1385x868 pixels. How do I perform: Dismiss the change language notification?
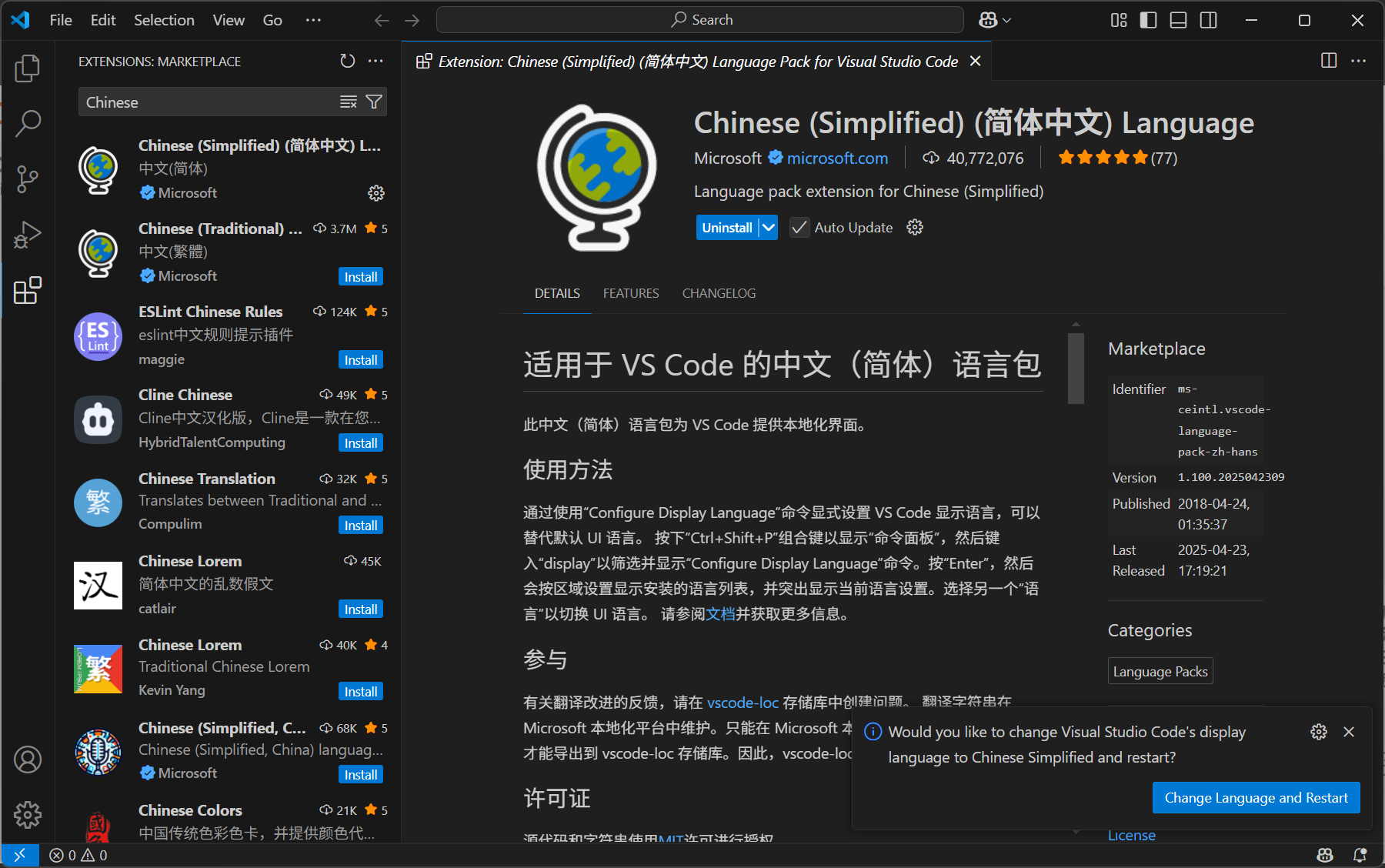[1349, 732]
